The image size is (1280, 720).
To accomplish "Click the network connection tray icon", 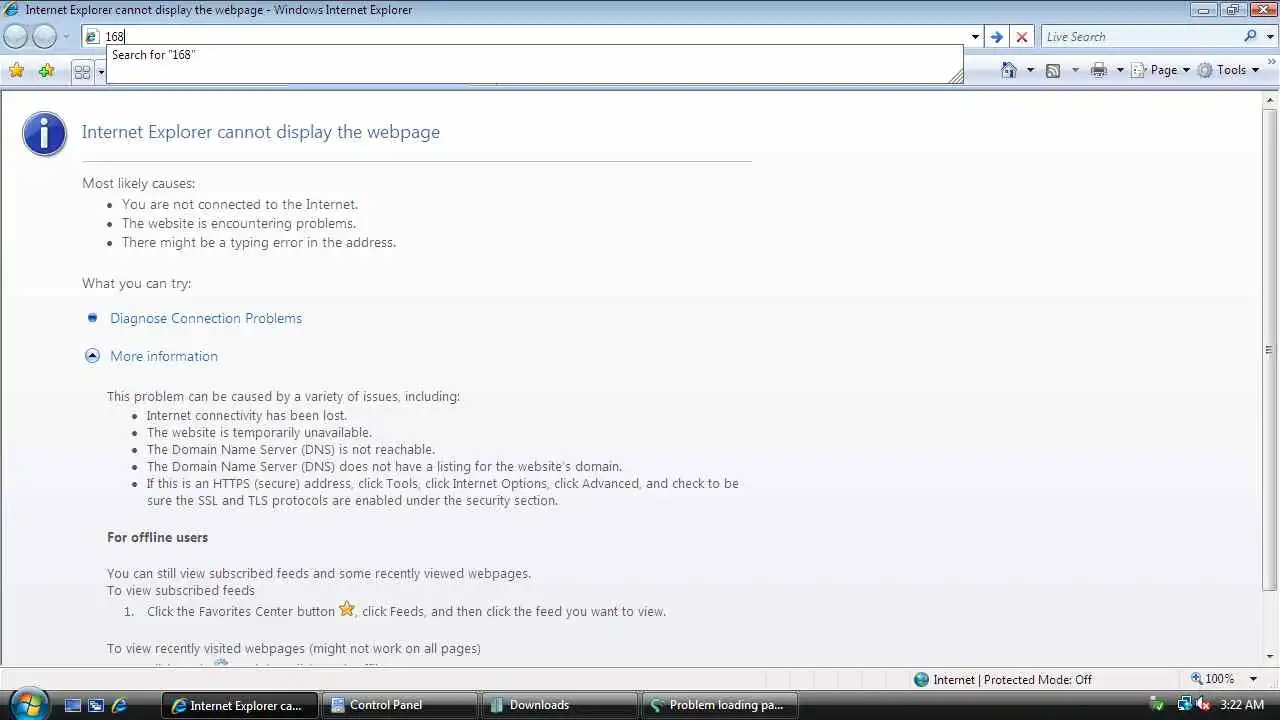I will point(1183,705).
